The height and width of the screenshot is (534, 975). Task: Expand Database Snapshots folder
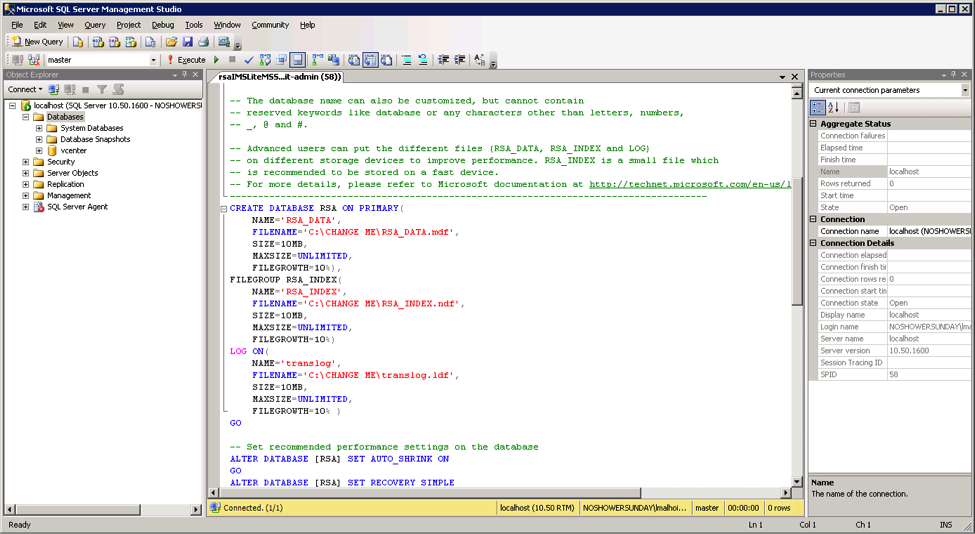tap(39, 139)
